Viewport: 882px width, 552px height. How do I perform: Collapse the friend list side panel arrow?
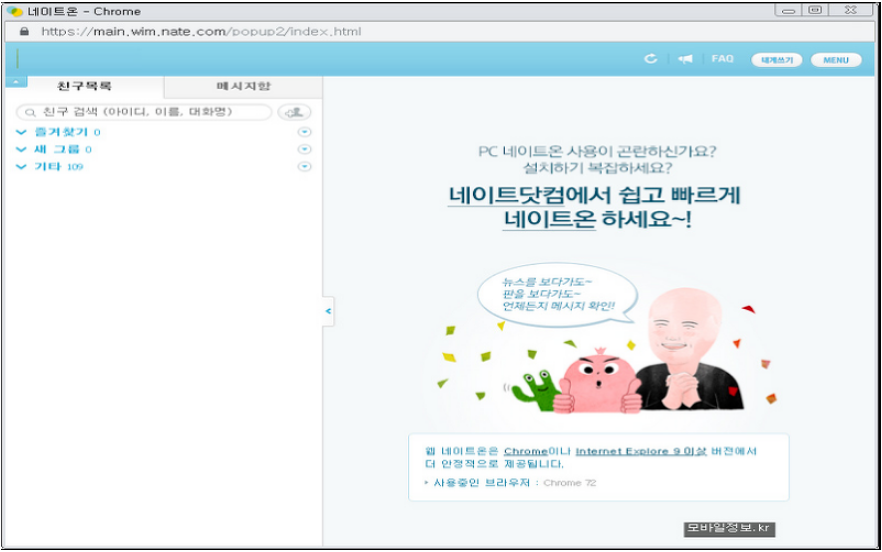(328, 311)
